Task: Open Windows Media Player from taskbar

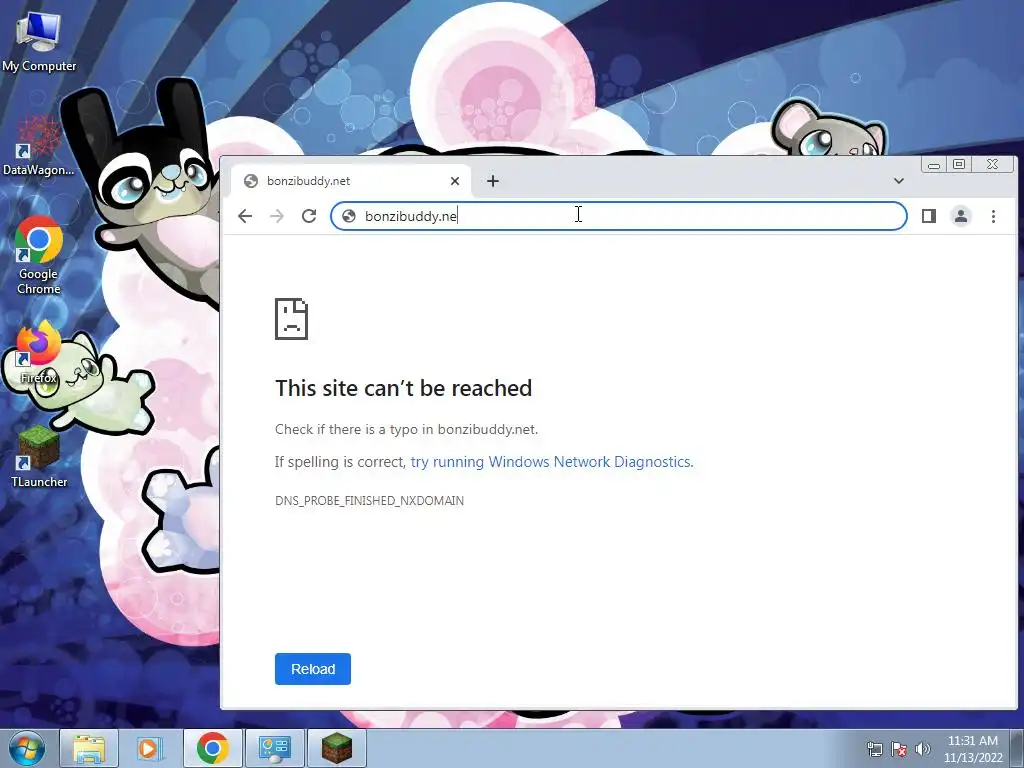Action: click(150, 748)
